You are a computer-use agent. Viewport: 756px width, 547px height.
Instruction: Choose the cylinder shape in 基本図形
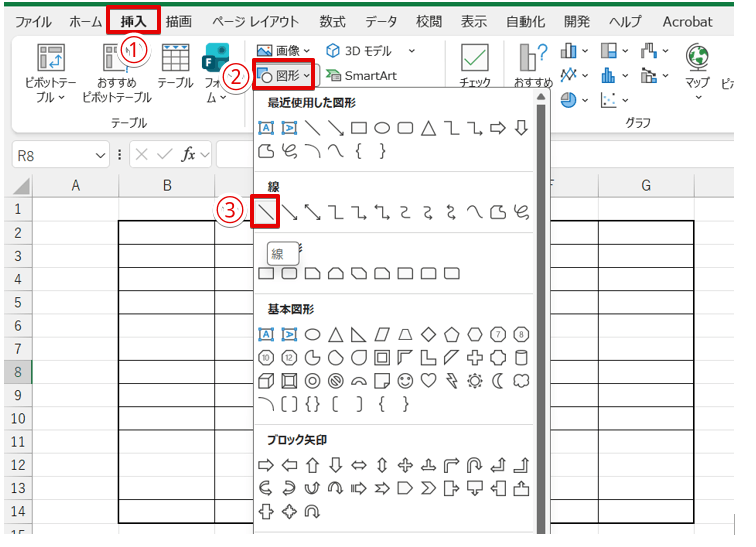521,358
